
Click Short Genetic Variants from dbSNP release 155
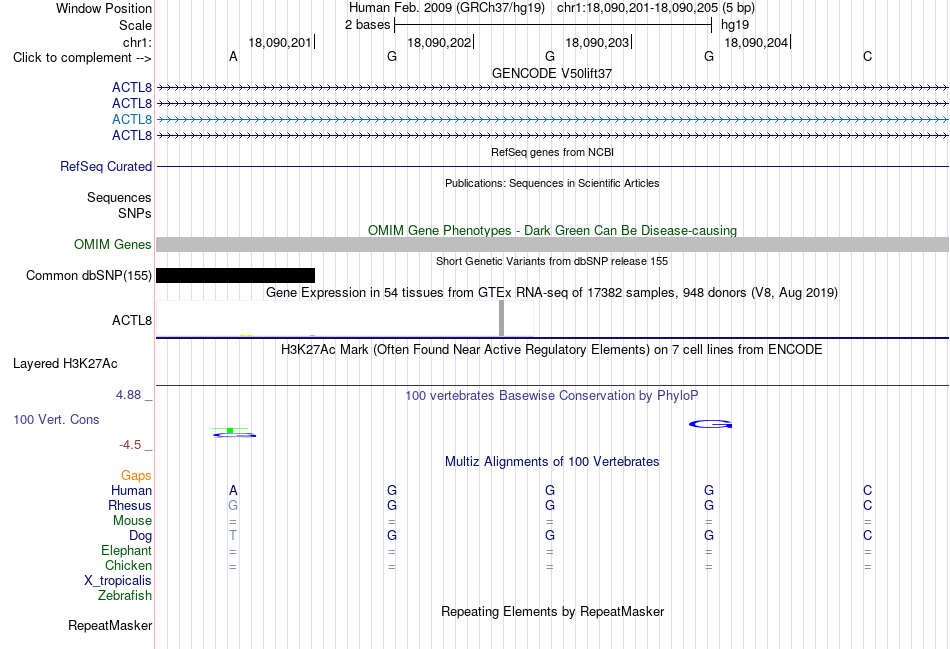(552, 261)
